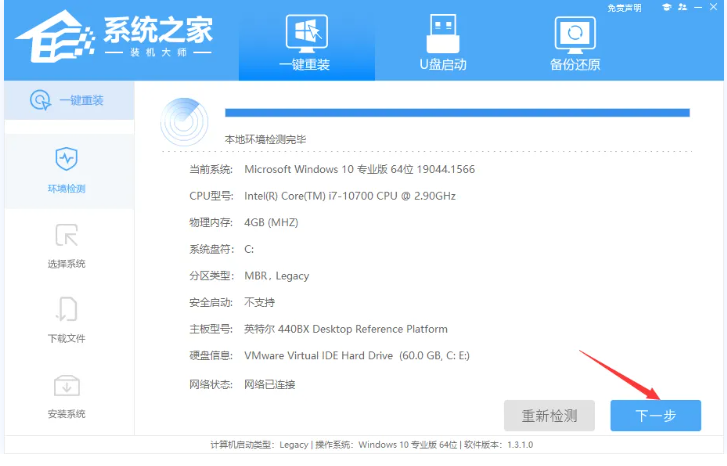The height and width of the screenshot is (466, 727).
Task: Select the Intel Core i7-10700 CPU text
Action: (350, 196)
